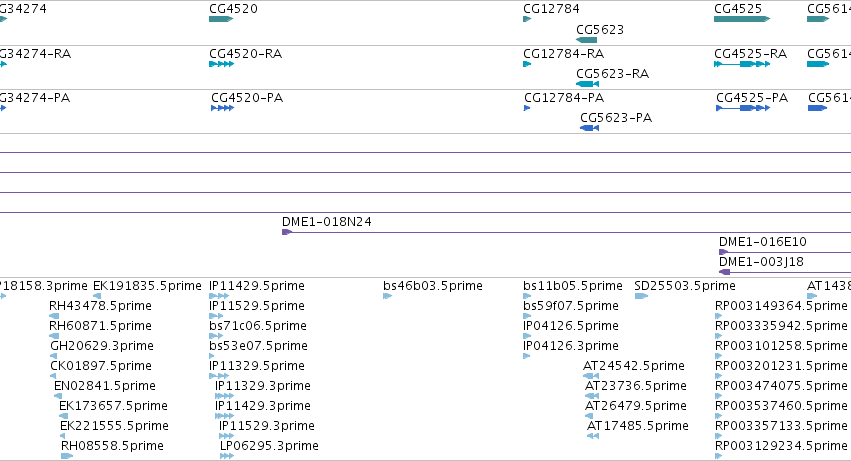Select the IP04126.3prime EST label
This screenshot has height=461, width=851.
point(571,346)
